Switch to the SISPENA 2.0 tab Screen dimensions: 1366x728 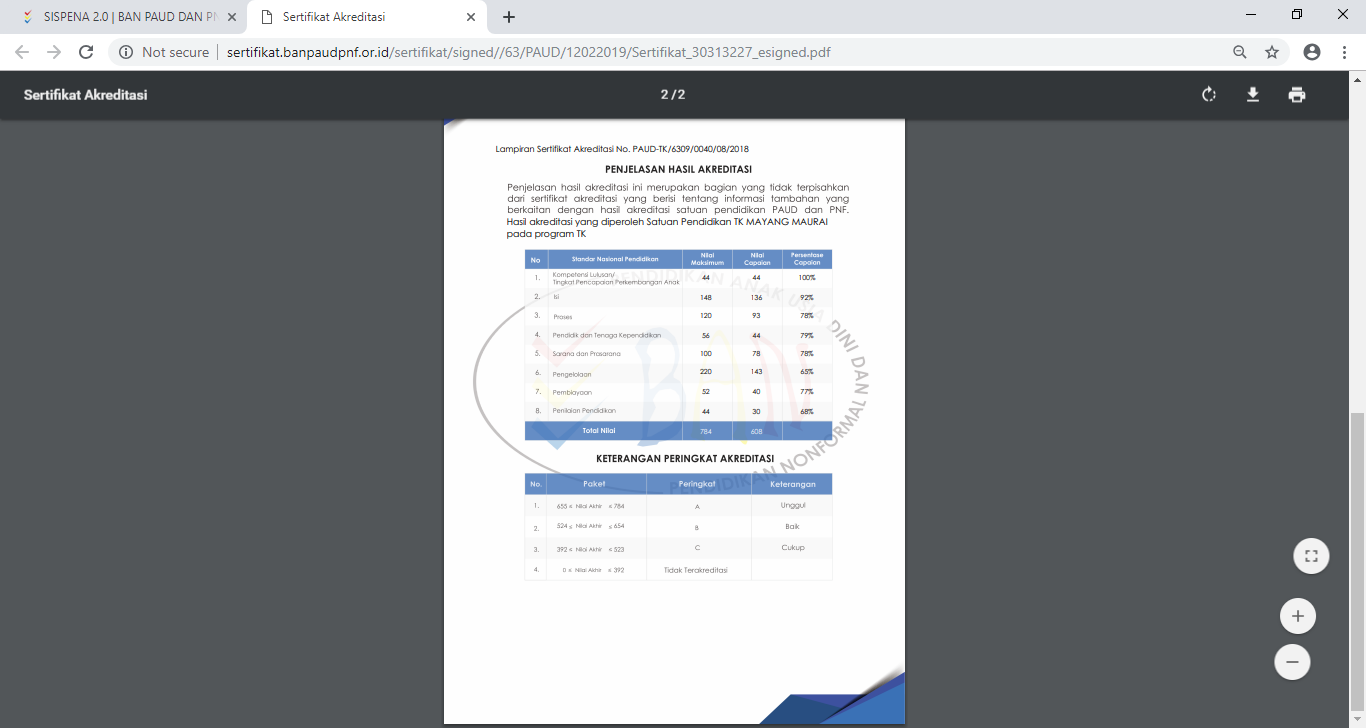pos(123,17)
